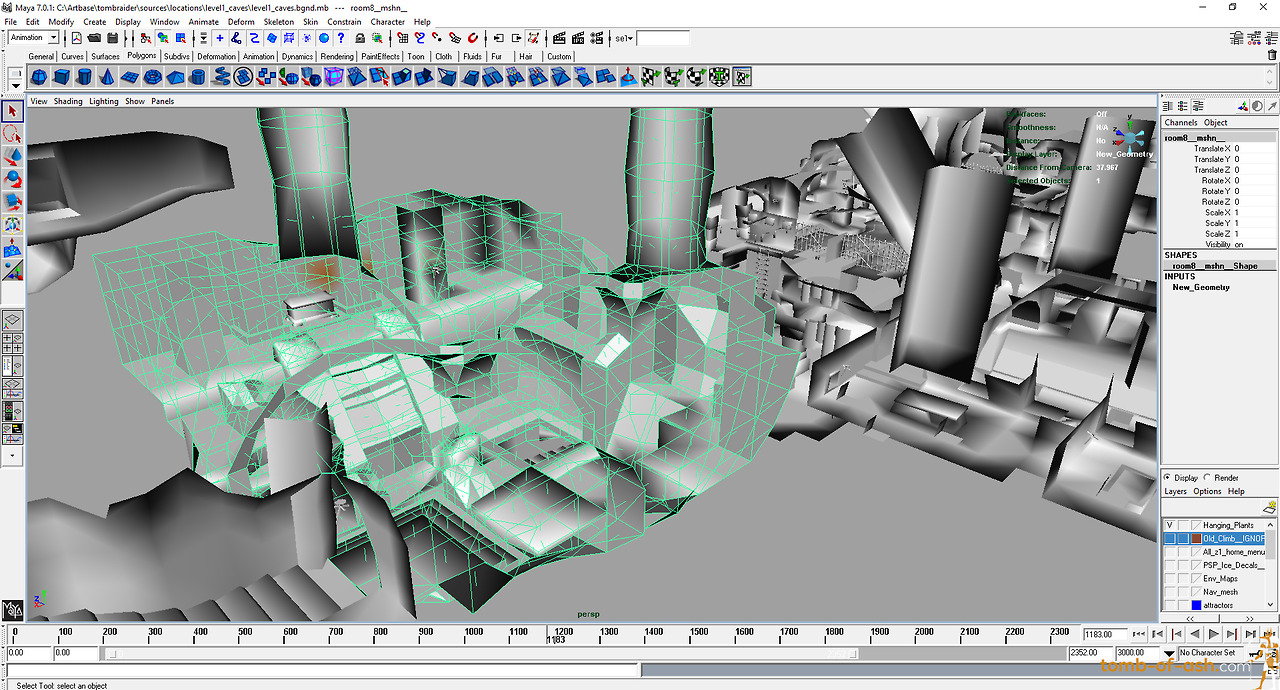Click the open scene folder icon
The height and width of the screenshot is (690, 1280).
coord(92,38)
